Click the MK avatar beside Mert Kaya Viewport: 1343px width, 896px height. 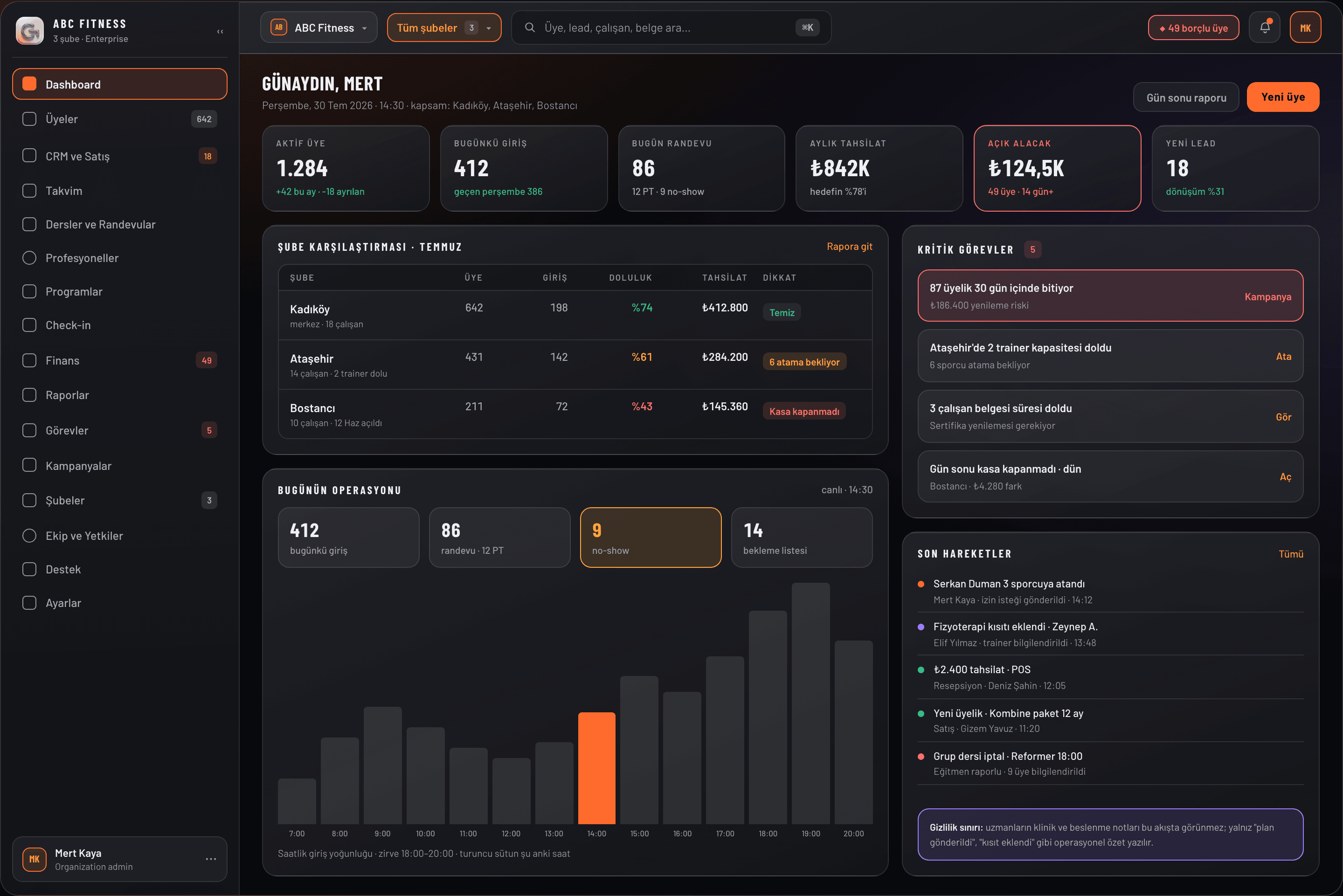35,859
